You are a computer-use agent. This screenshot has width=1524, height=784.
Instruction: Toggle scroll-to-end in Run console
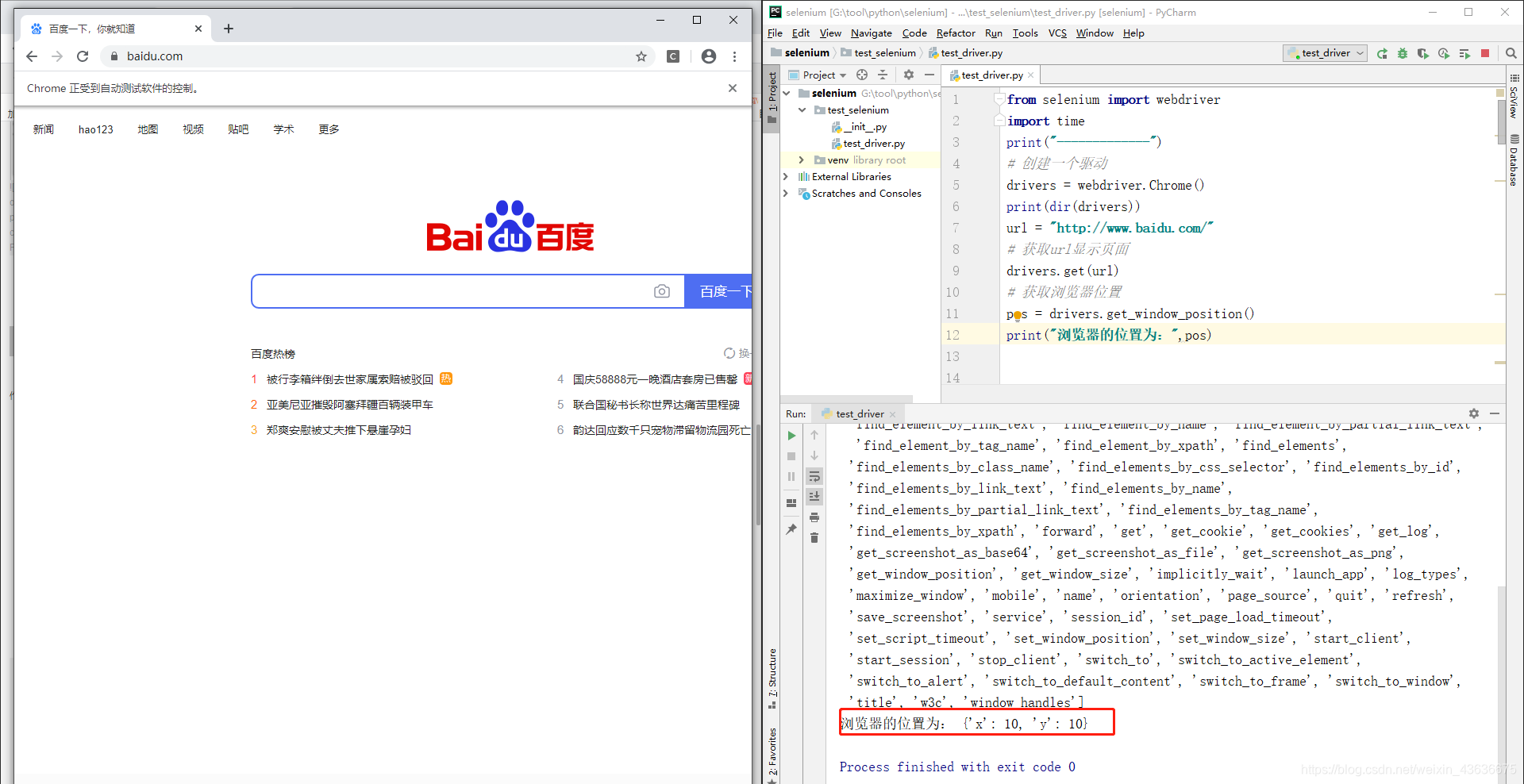point(814,497)
